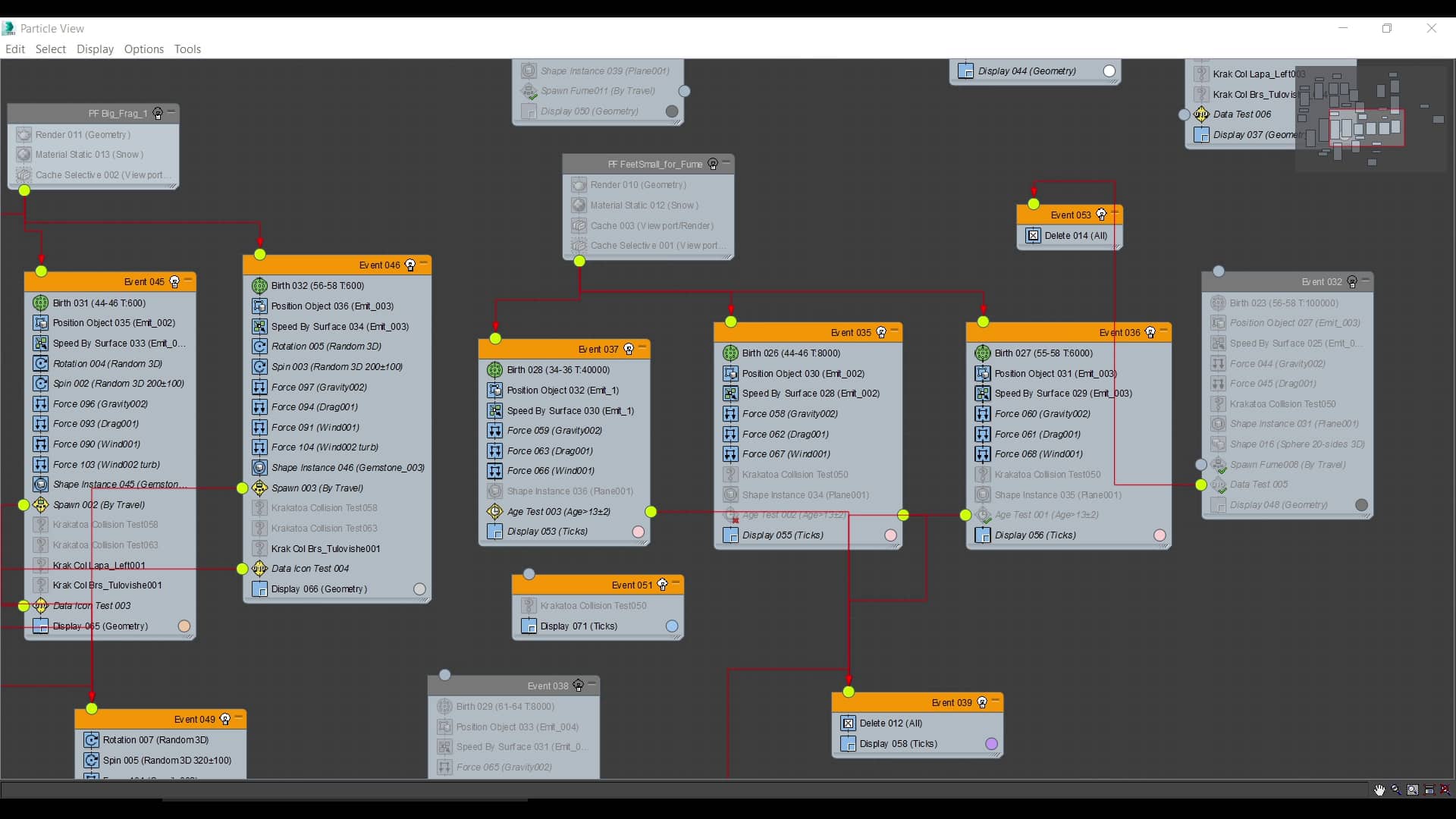Collapse the PF FeetSmall_for_Fume event
The image size is (1456, 819).
click(x=726, y=164)
